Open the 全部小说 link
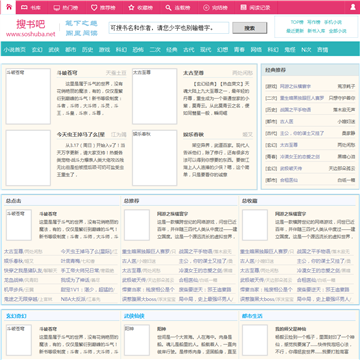 (x=338, y=31)
